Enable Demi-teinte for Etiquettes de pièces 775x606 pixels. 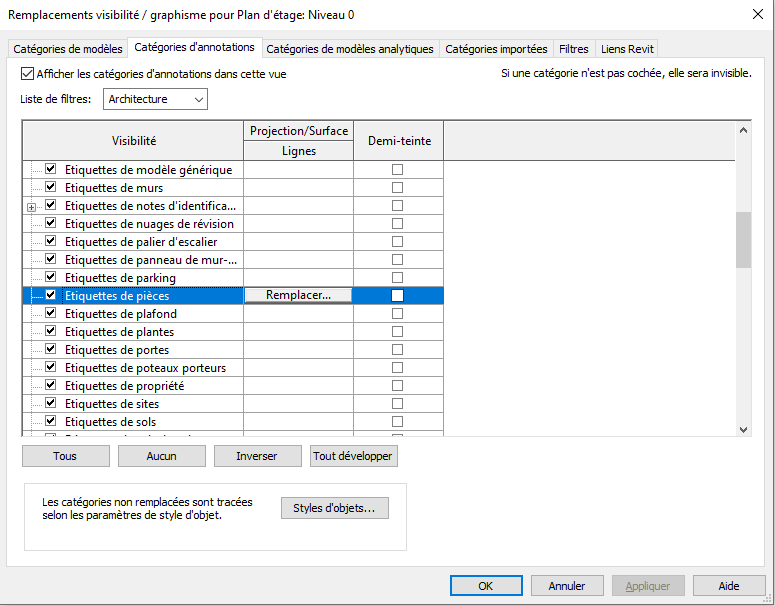[x=397, y=296]
